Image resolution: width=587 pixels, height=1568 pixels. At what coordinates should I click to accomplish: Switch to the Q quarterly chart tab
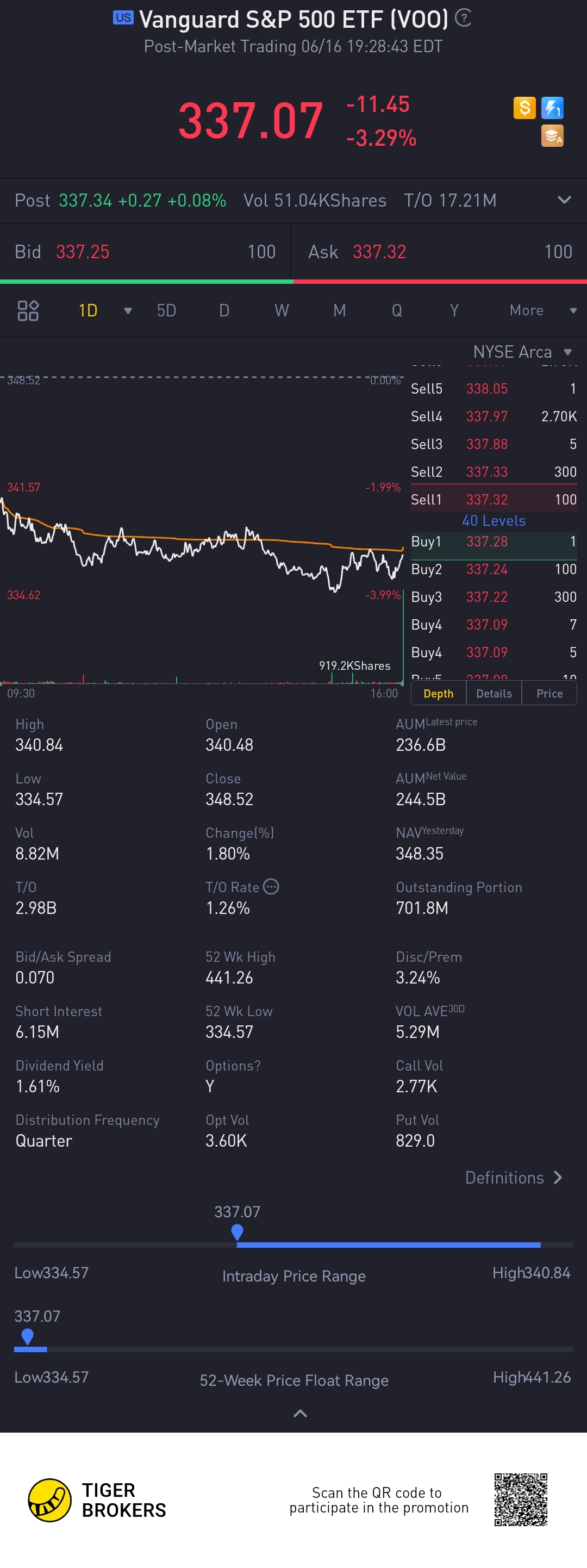coord(397,310)
